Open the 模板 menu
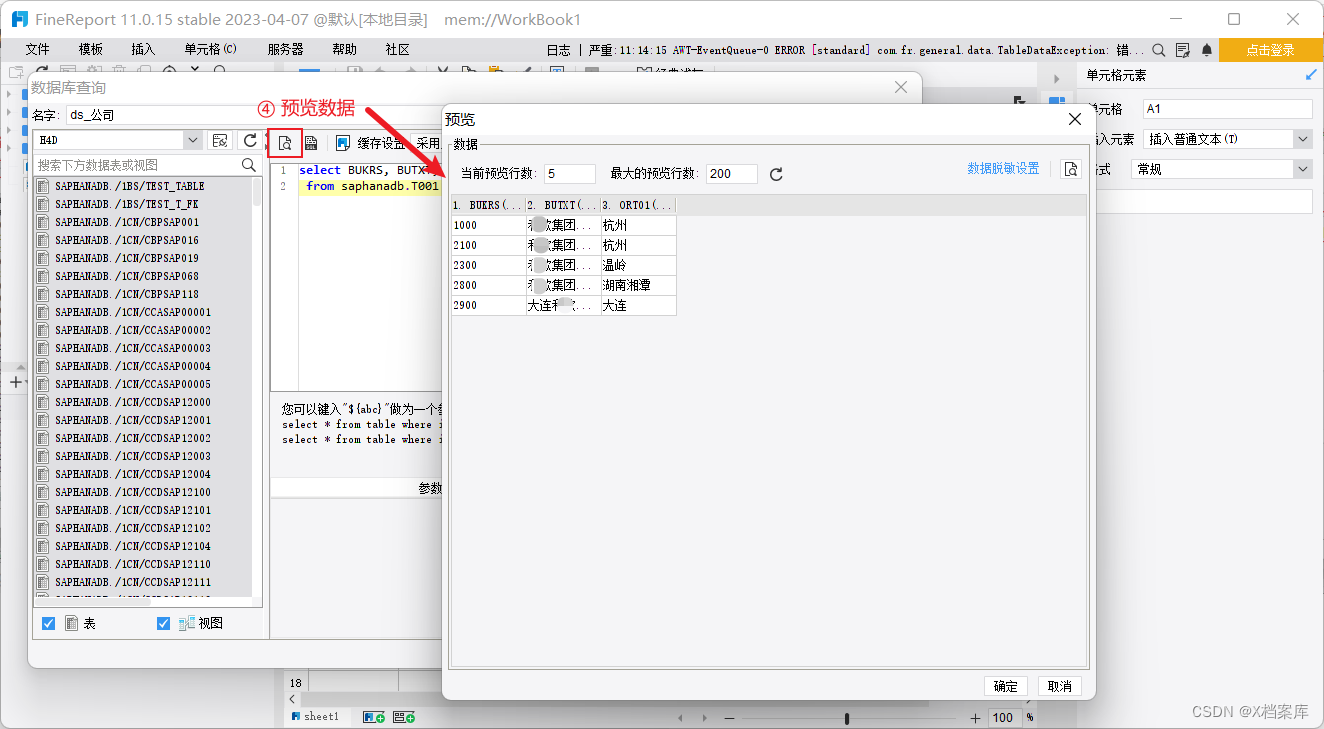The width and height of the screenshot is (1324, 729). click(90, 49)
